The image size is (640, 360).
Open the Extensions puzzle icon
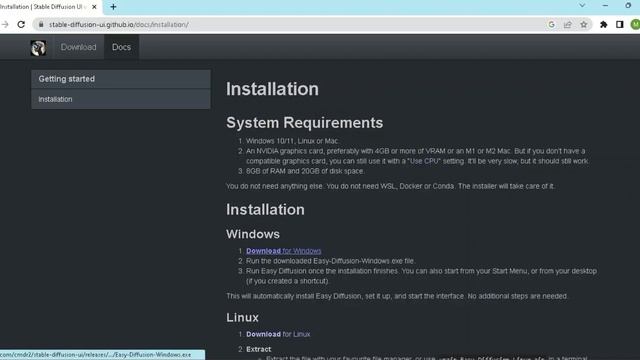point(604,24)
